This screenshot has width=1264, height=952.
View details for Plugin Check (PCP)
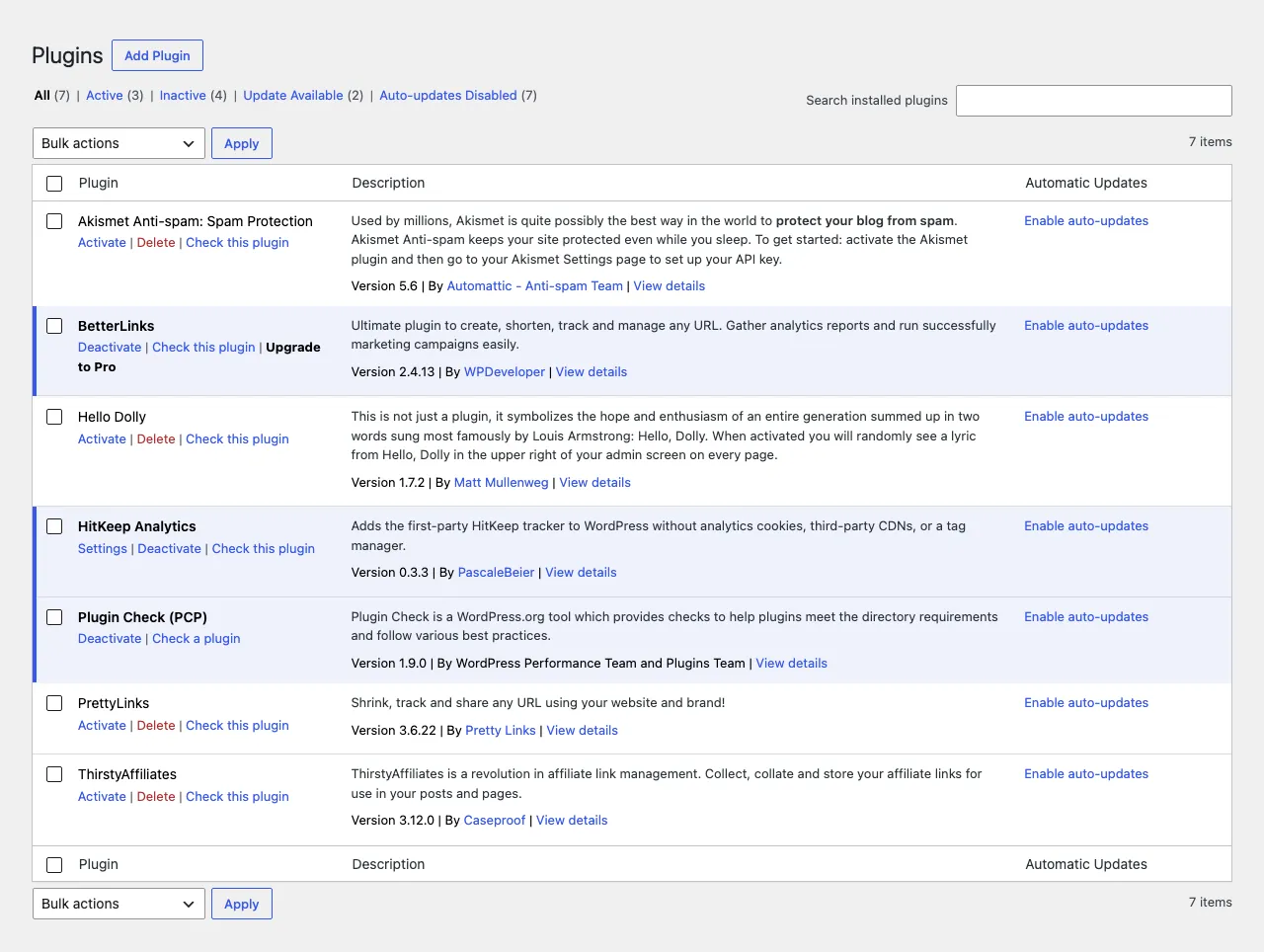[x=792, y=664]
